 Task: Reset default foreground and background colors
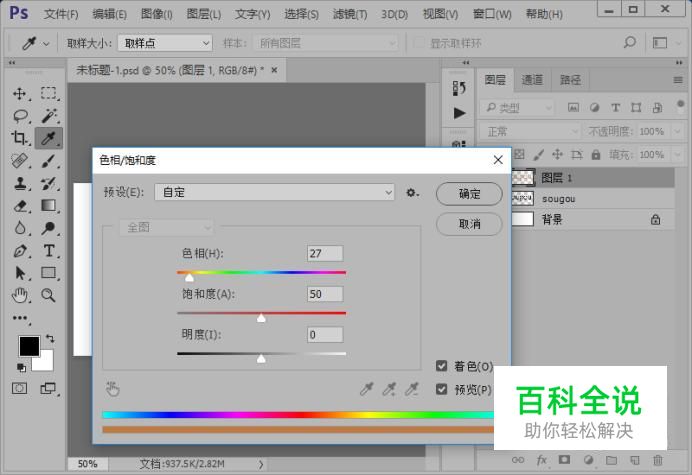click(21, 367)
